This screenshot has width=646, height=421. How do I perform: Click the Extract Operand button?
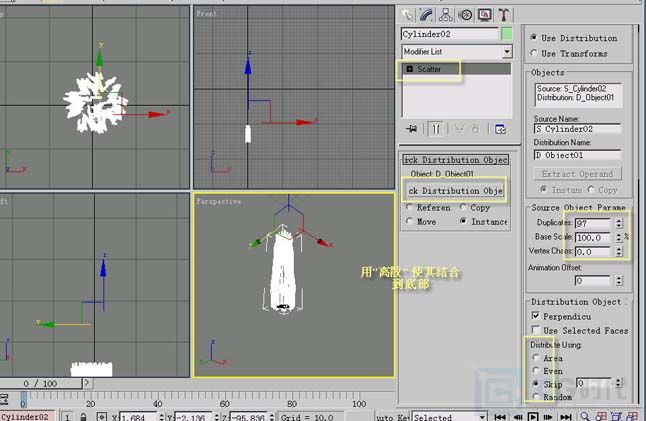pos(577,173)
